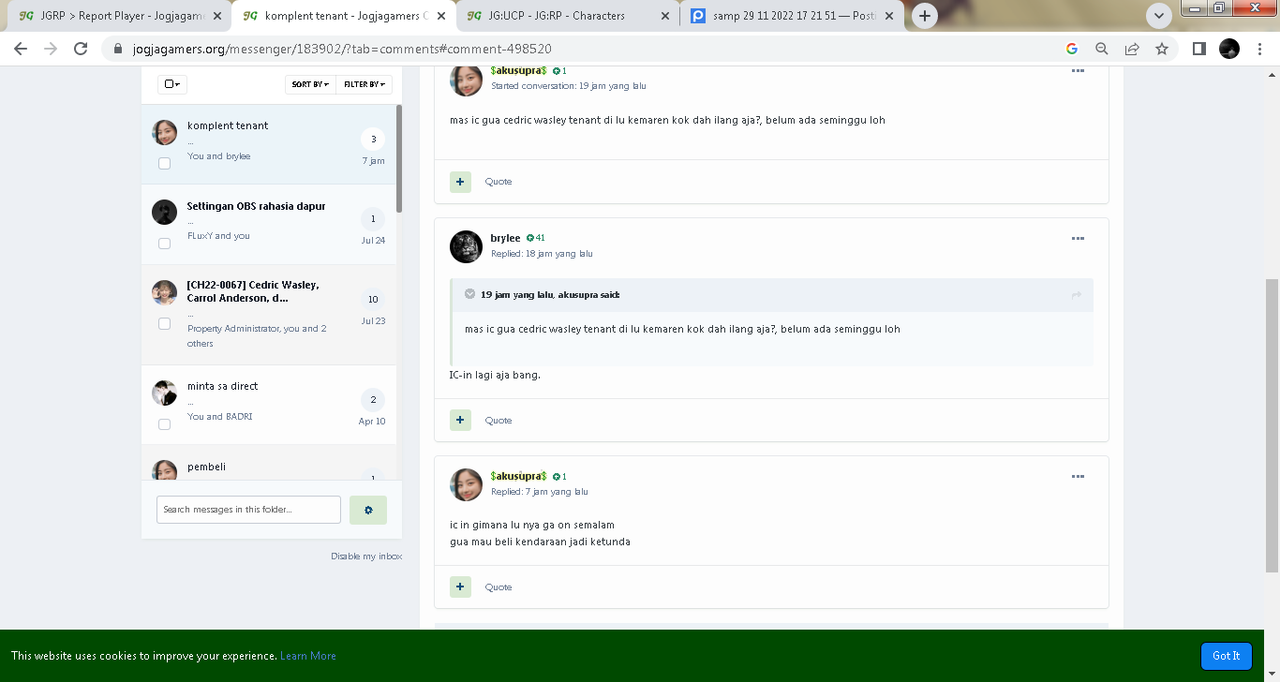Tick the minta sa direct checkbox
The width and height of the screenshot is (1280, 682).
(x=164, y=424)
